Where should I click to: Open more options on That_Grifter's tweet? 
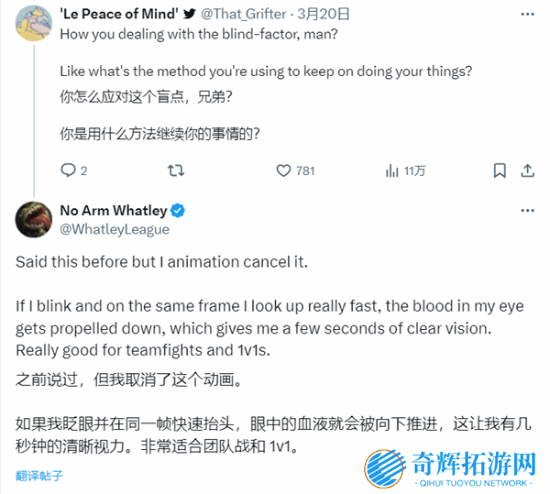(x=528, y=14)
